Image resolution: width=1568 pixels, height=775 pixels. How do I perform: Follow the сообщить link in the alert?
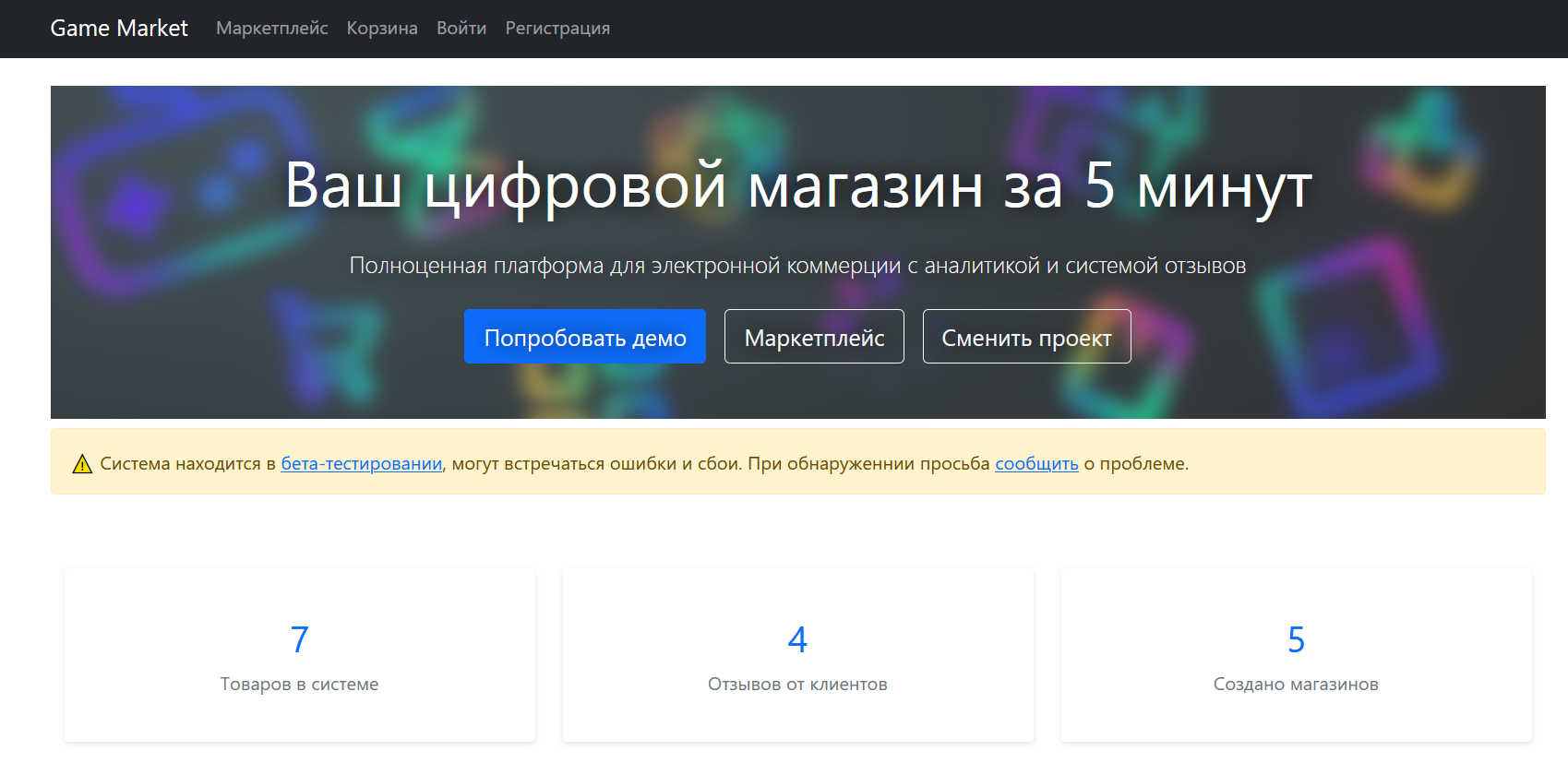pyautogui.click(x=1036, y=463)
